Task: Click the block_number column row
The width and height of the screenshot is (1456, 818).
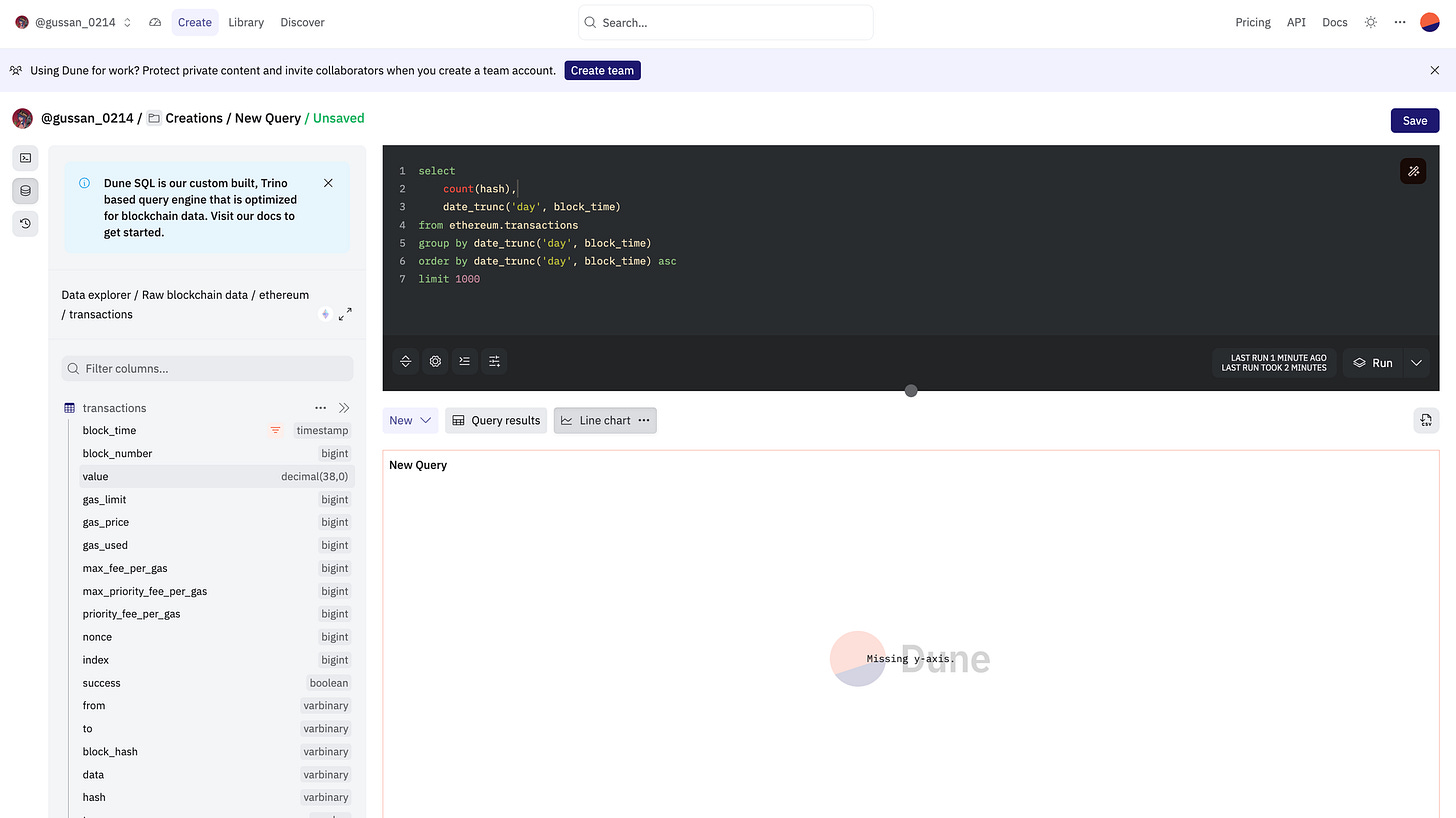Action: [216, 454]
